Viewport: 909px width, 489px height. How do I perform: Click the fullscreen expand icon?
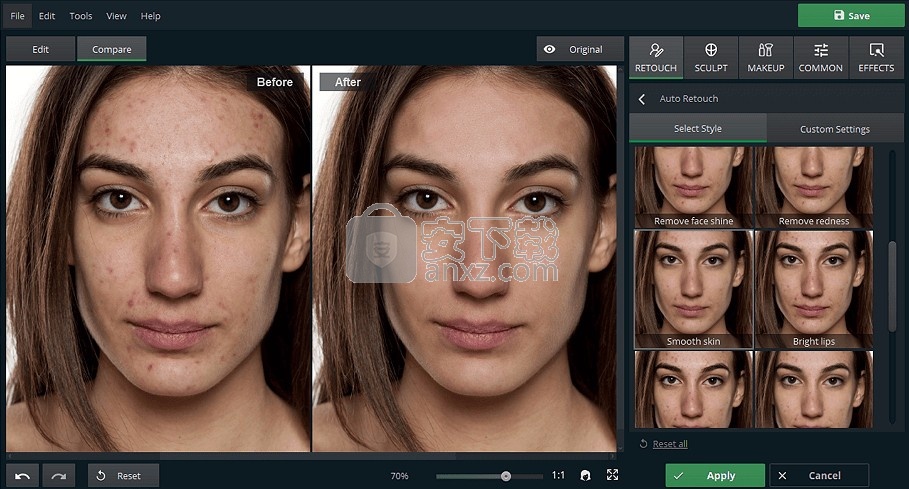[612, 475]
